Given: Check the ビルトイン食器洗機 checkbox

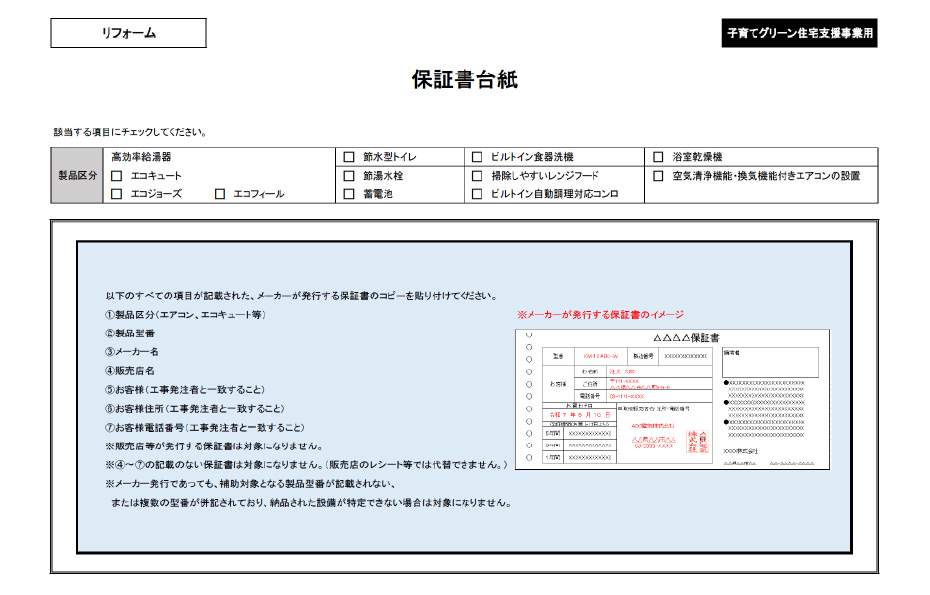Looking at the screenshot, I should [477, 157].
